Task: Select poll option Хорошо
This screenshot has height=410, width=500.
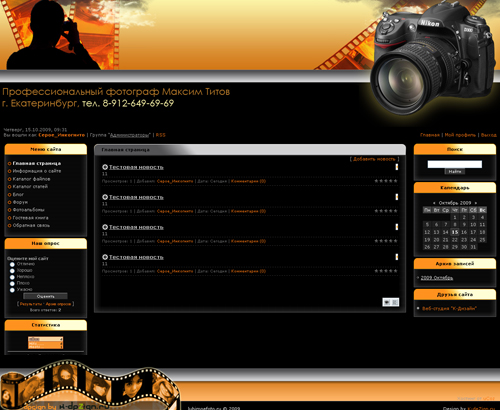Action: [x=12, y=271]
